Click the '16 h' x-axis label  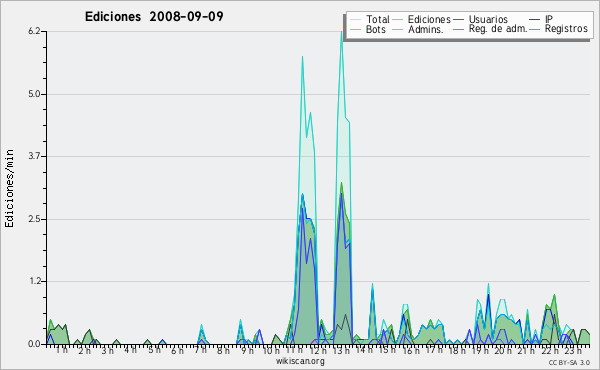click(411, 350)
